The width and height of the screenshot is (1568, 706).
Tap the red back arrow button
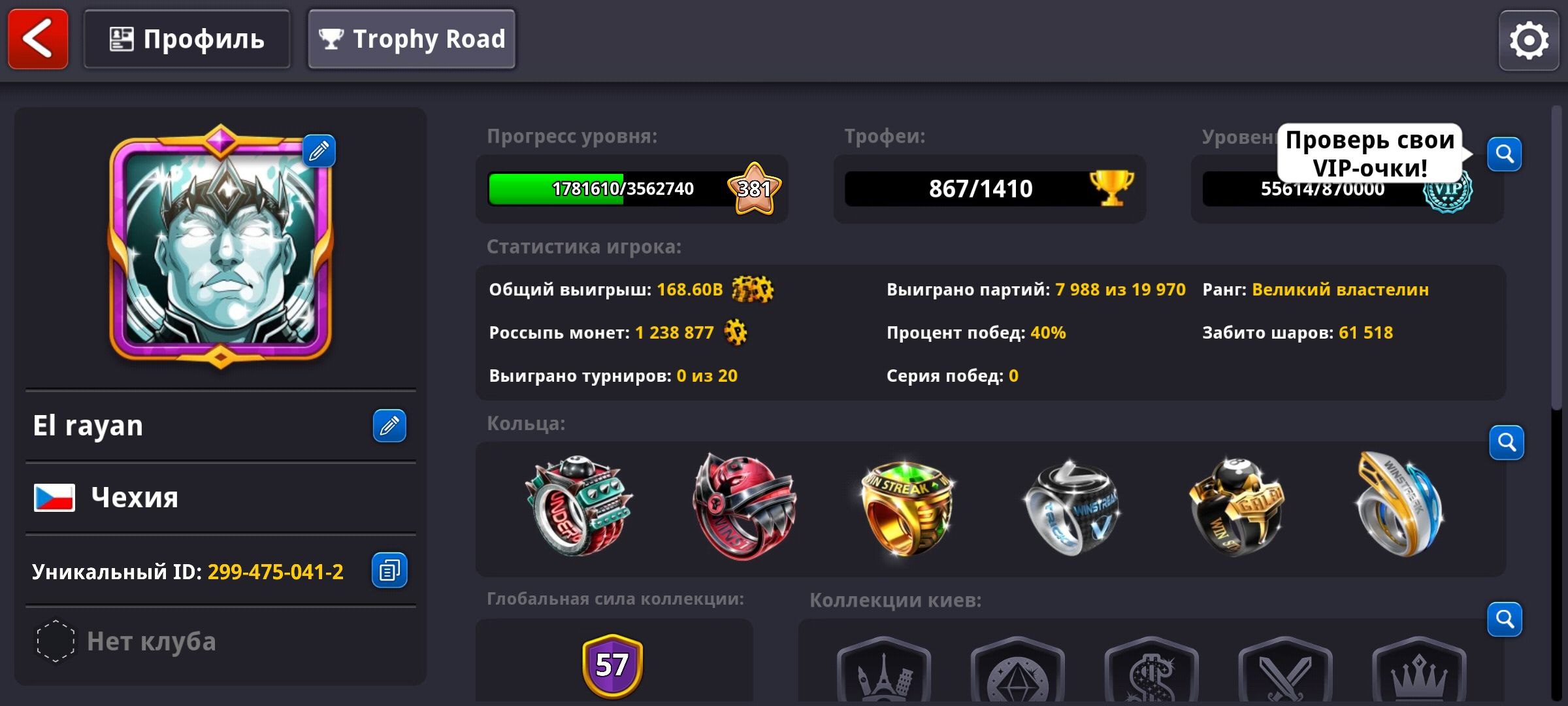pyautogui.click(x=38, y=39)
